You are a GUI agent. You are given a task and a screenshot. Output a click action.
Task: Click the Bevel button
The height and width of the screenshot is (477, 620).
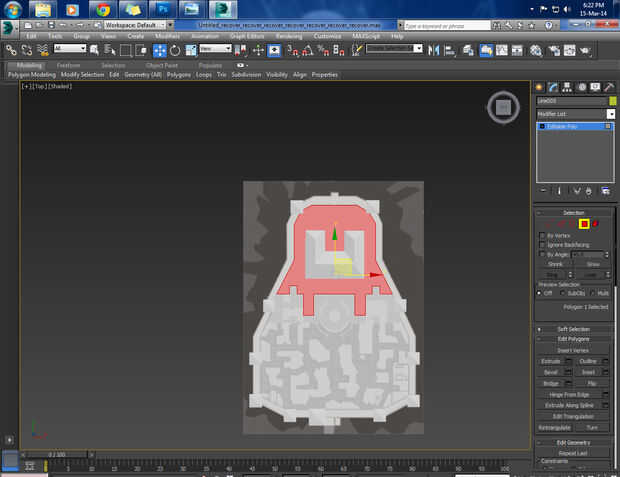pyautogui.click(x=550, y=371)
